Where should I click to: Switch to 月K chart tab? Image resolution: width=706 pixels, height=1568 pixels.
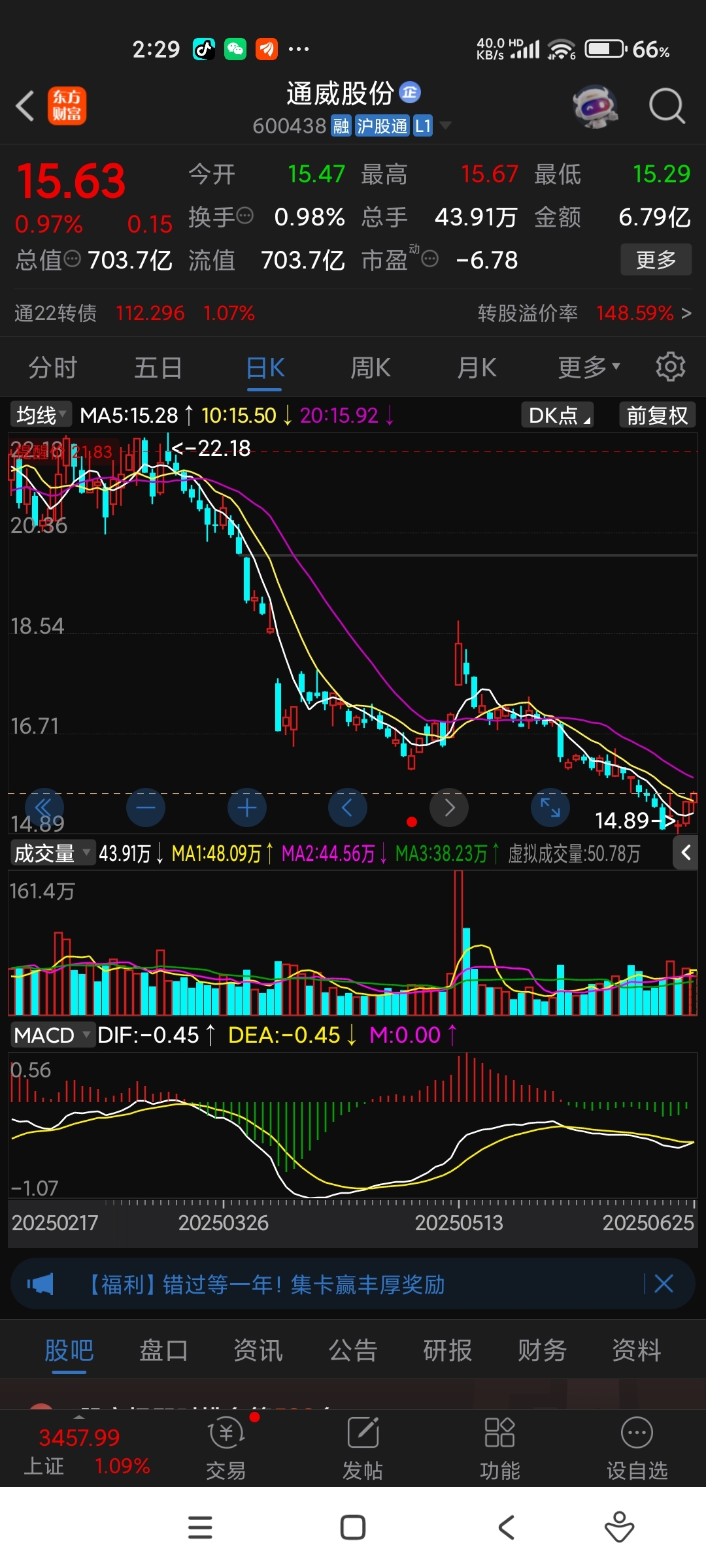(477, 367)
